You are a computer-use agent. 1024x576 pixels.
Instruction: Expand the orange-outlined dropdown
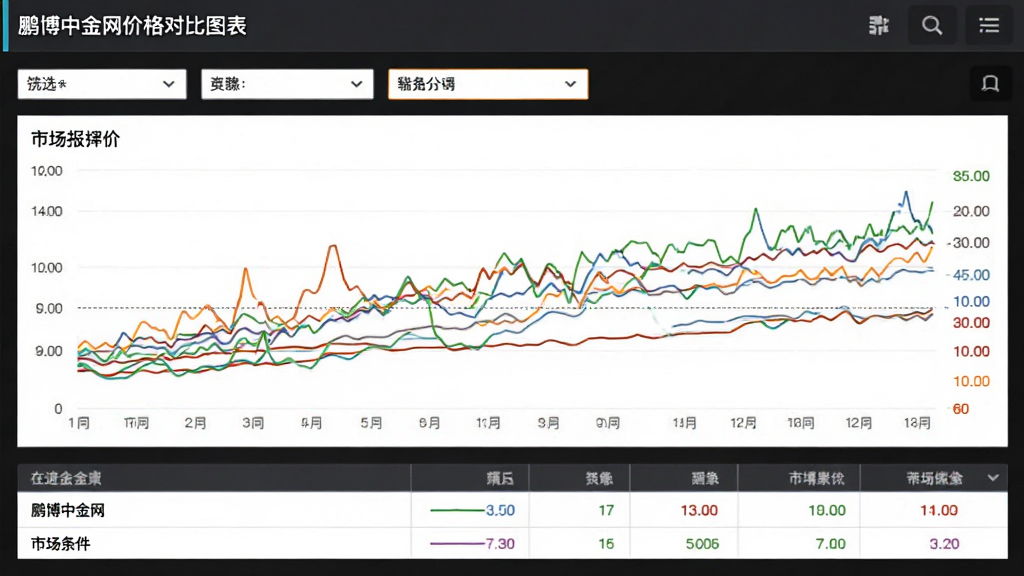[x=488, y=84]
